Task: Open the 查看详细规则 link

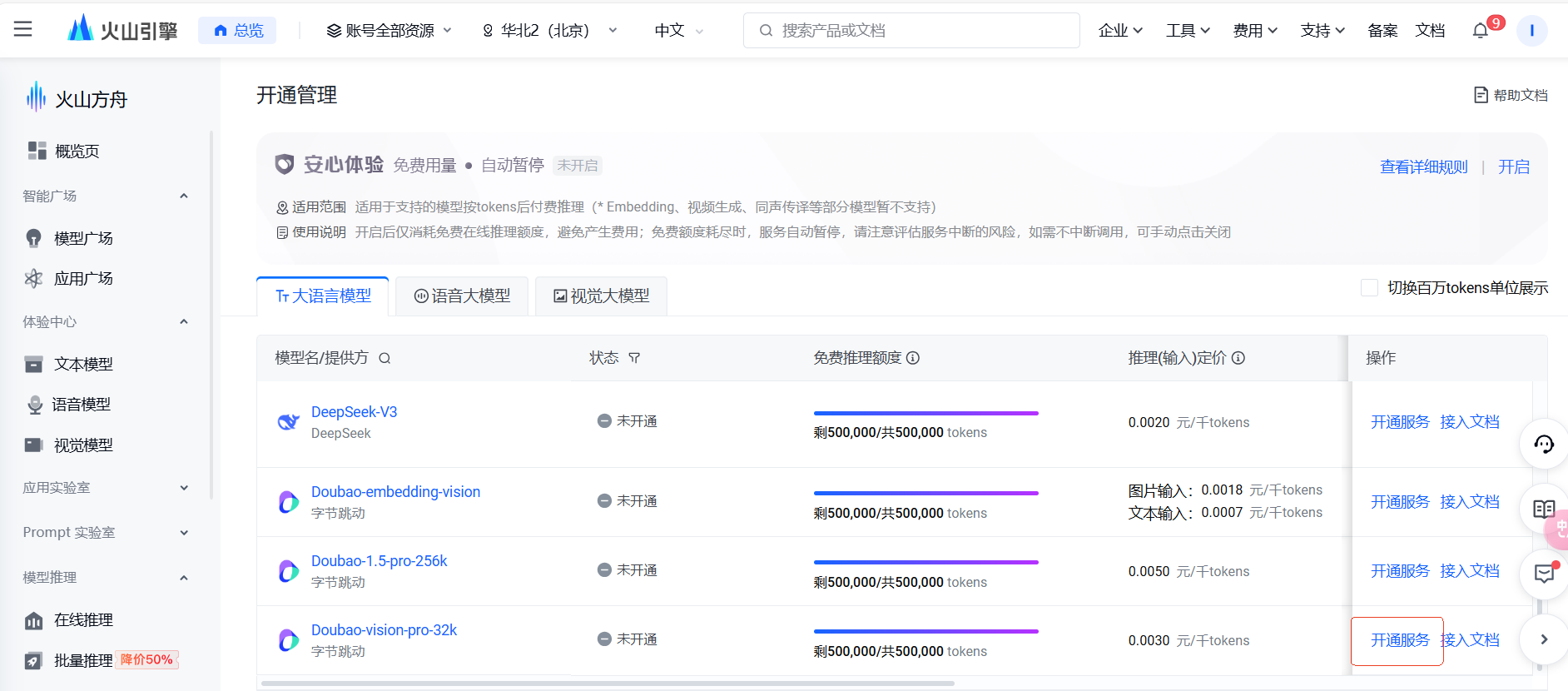Action: pos(1423,167)
